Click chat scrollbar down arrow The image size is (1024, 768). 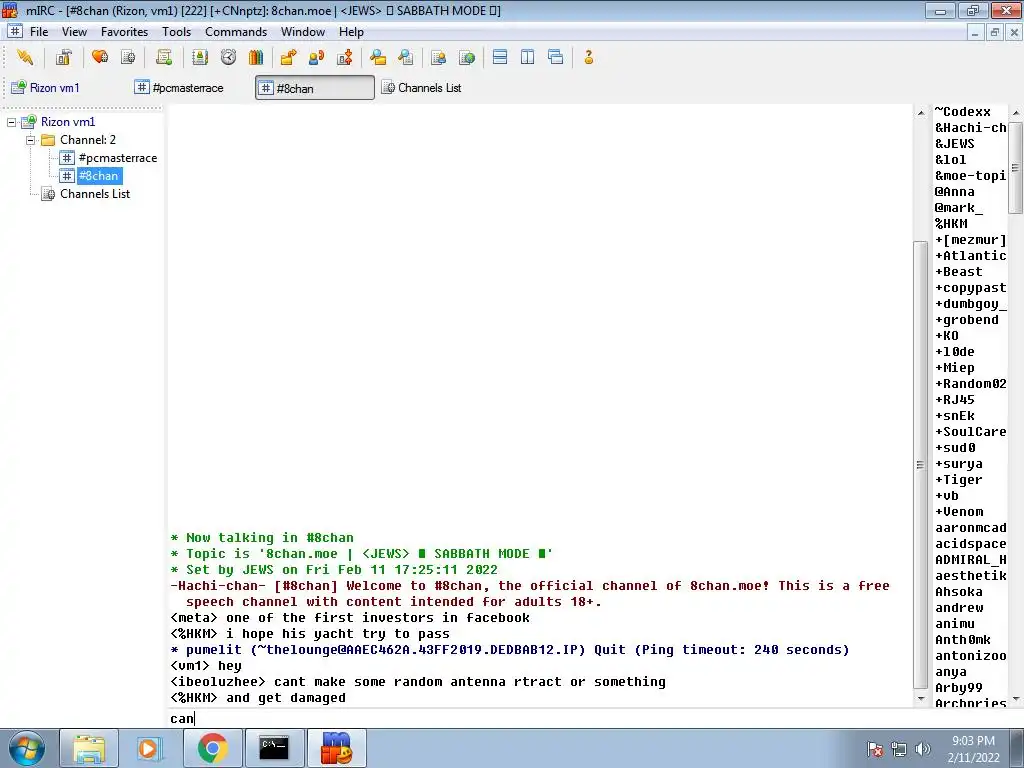point(920,699)
